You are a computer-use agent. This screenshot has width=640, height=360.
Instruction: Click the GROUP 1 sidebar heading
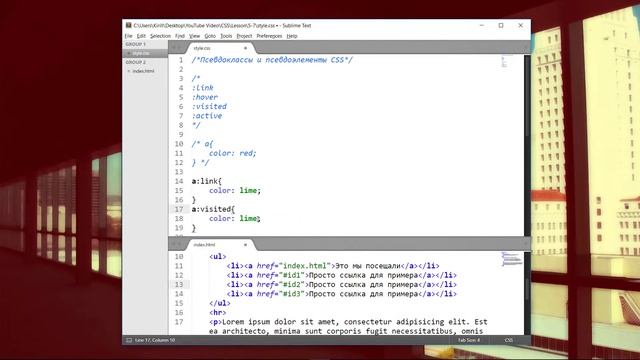(136, 44)
